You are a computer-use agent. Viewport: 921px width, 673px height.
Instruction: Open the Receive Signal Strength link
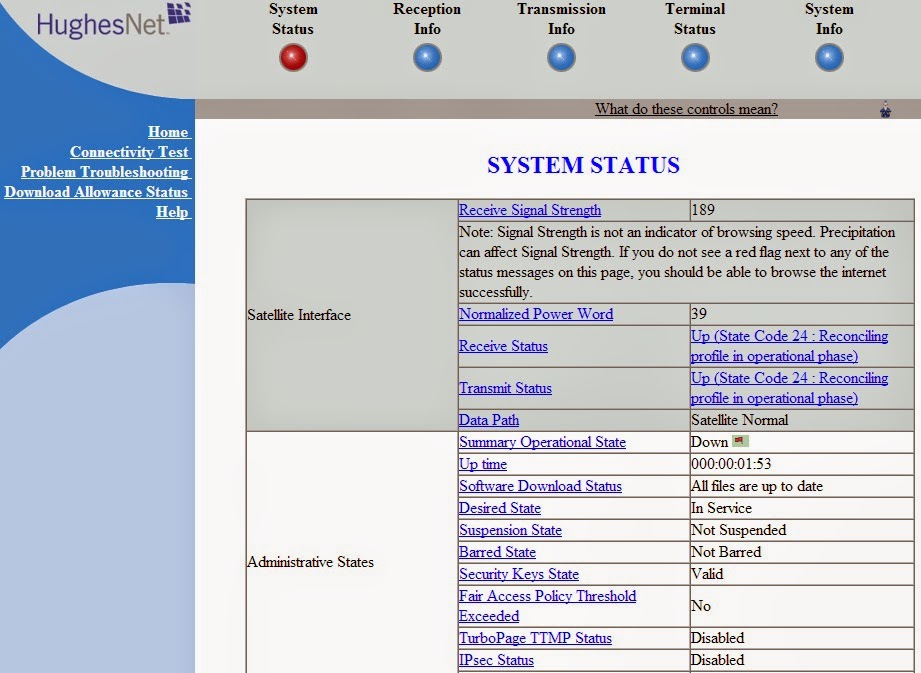pyautogui.click(x=530, y=210)
